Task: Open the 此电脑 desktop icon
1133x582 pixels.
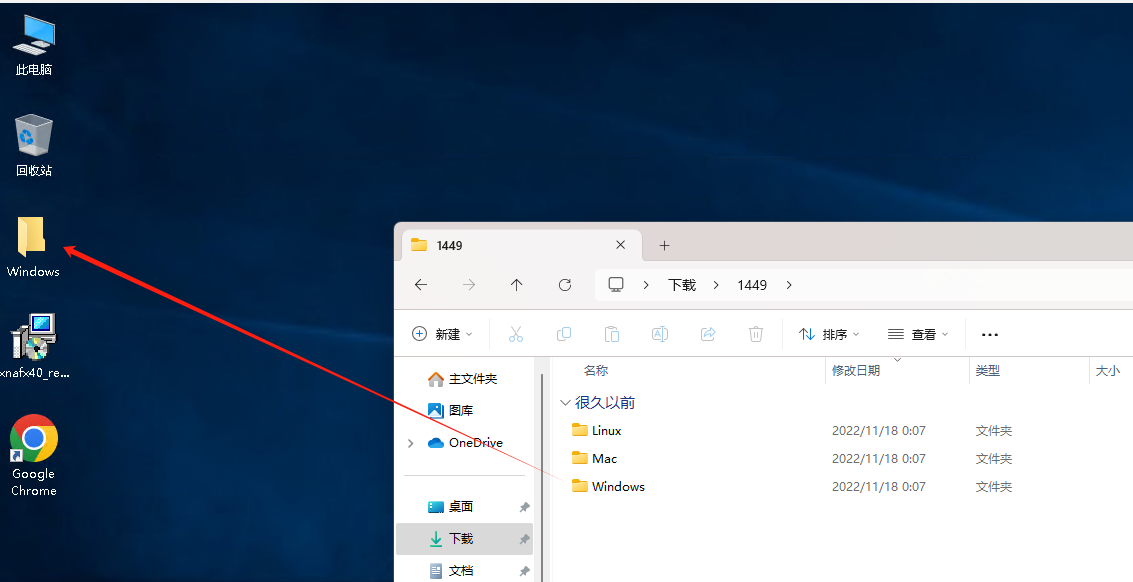Action: pyautogui.click(x=33, y=45)
